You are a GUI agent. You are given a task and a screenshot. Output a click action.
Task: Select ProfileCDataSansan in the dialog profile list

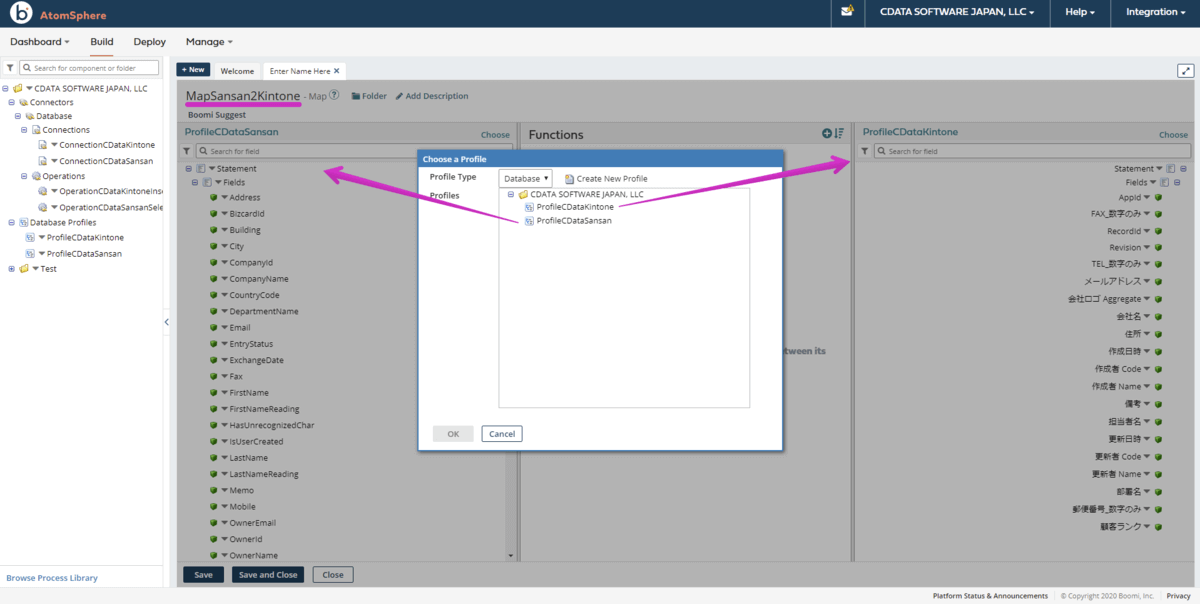(x=574, y=221)
